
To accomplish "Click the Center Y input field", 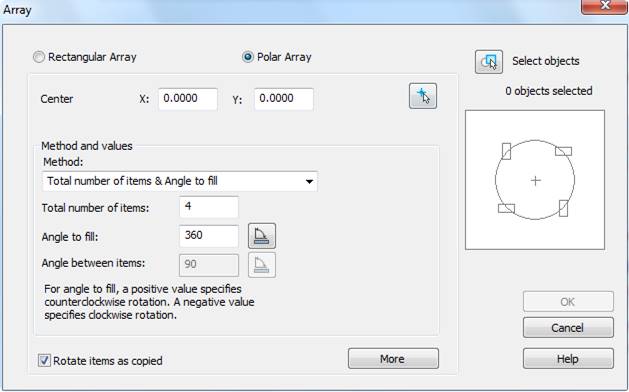I will [284, 99].
